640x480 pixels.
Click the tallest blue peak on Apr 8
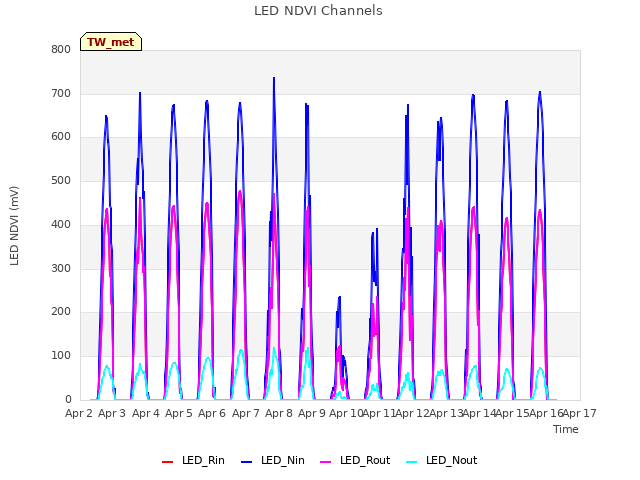tap(274, 78)
